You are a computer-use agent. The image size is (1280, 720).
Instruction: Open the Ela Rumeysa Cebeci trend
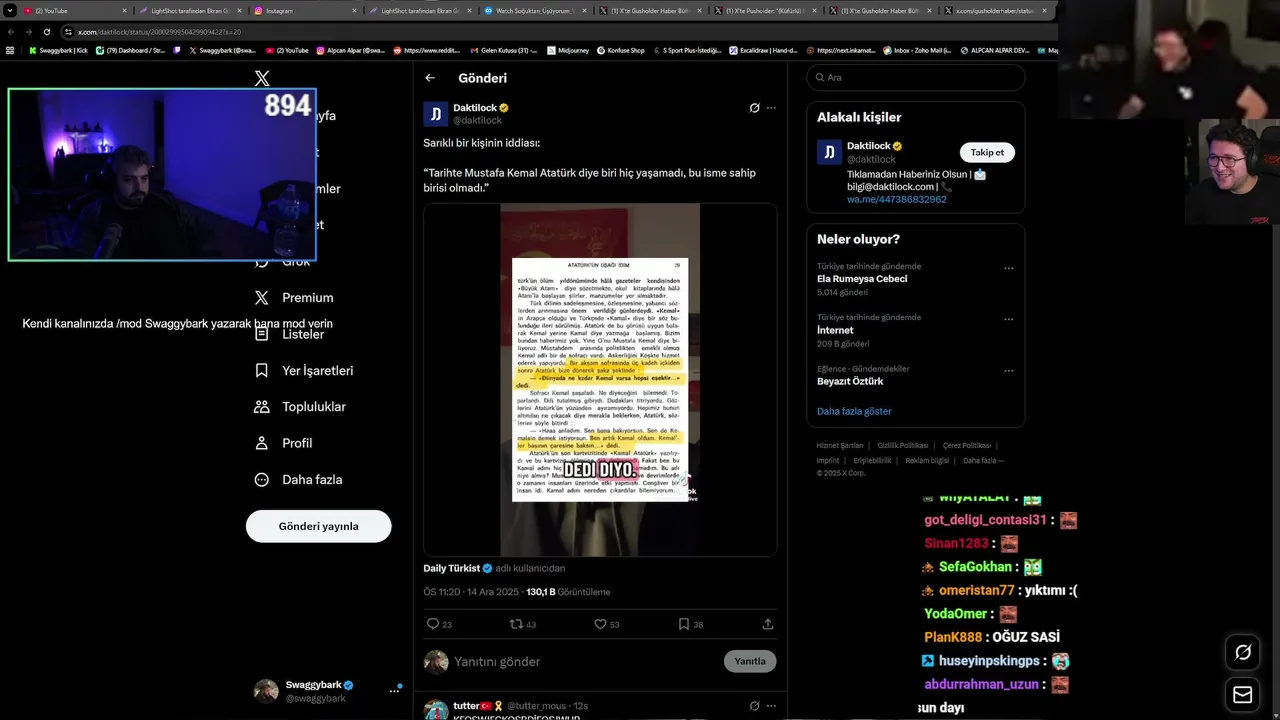(862, 279)
